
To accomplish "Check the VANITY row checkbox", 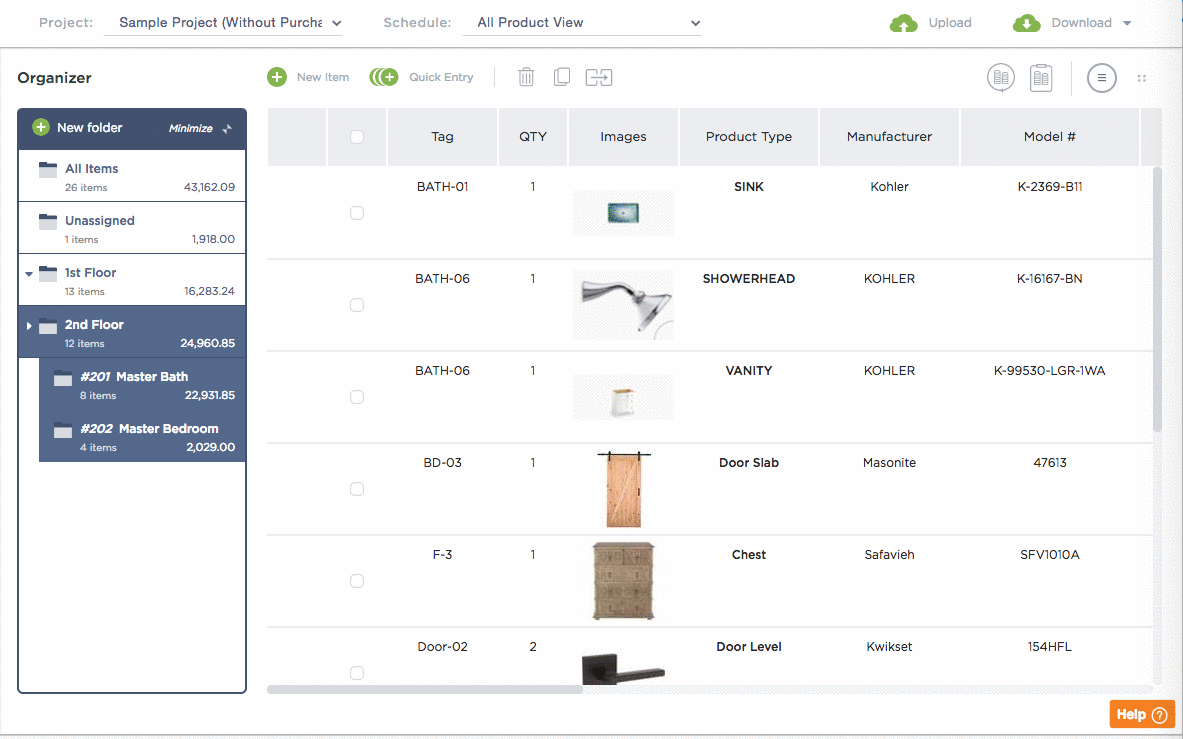I will coord(357,397).
